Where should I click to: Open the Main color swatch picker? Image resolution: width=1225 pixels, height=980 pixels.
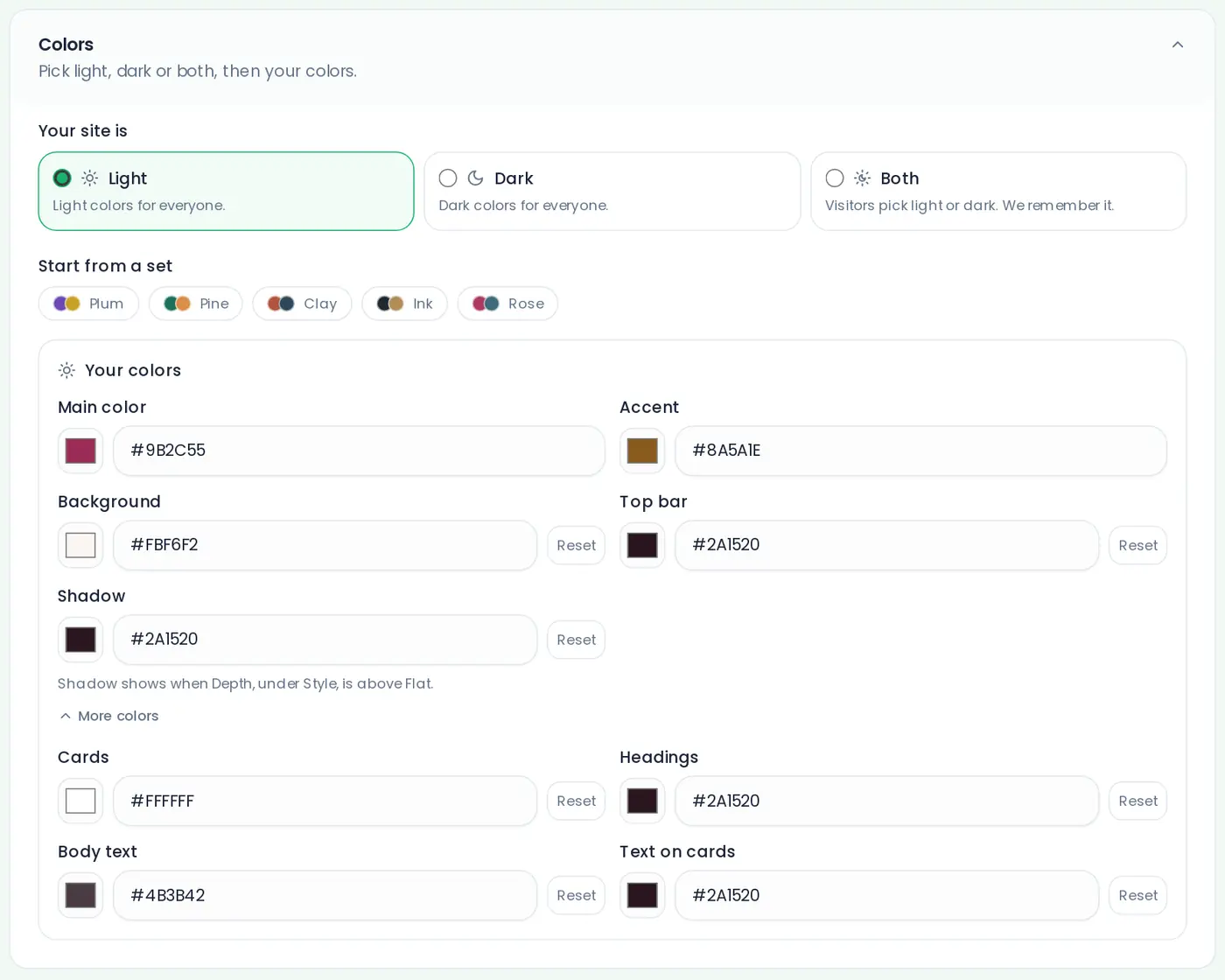click(80, 451)
